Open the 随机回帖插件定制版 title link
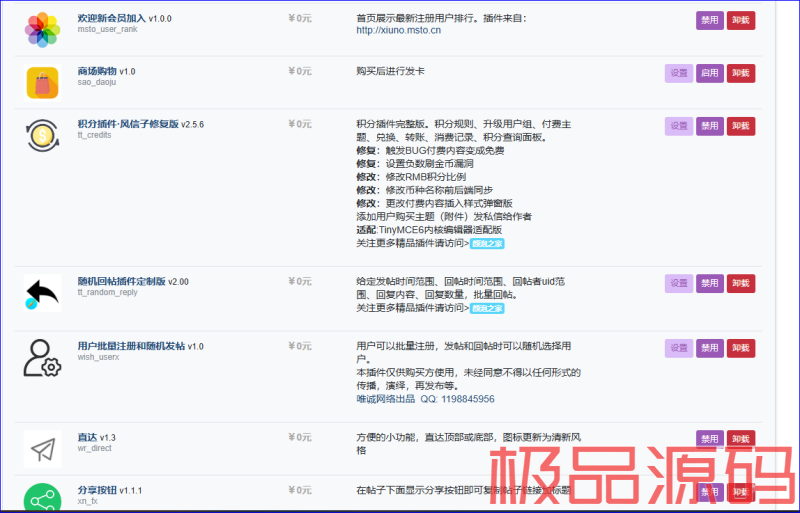800x513 pixels. tap(121, 281)
